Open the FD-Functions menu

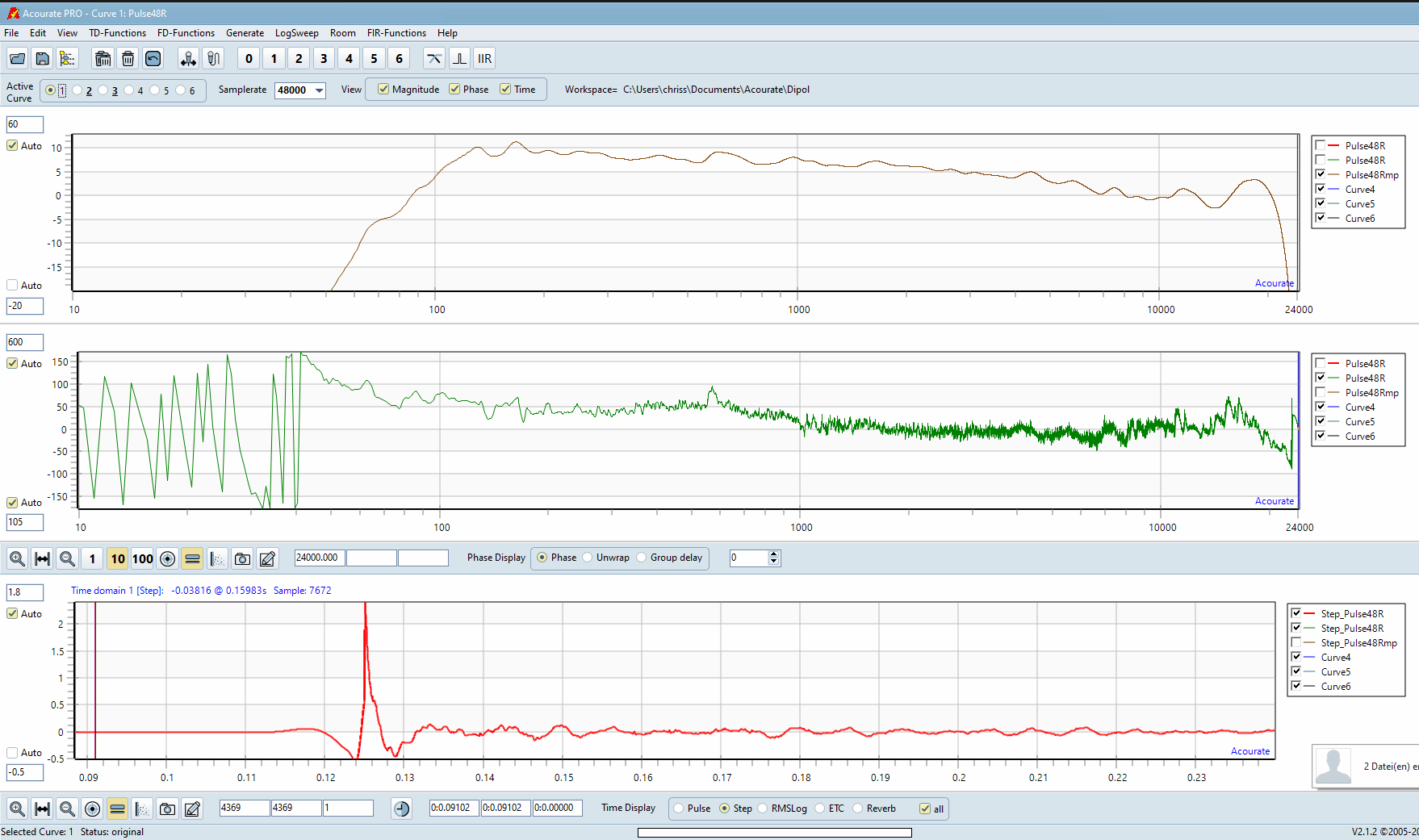(x=186, y=33)
